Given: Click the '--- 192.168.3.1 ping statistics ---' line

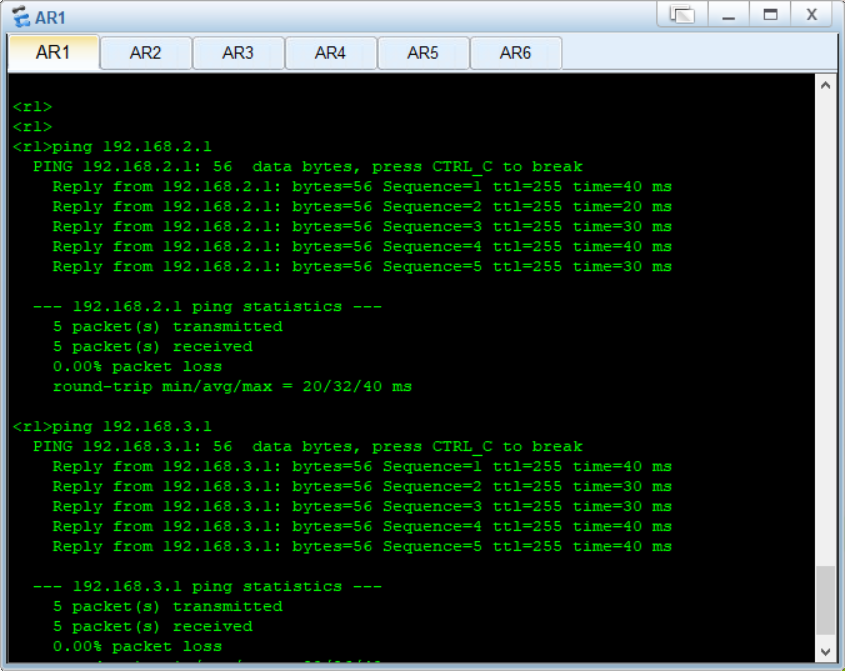Looking at the screenshot, I should (x=207, y=586).
